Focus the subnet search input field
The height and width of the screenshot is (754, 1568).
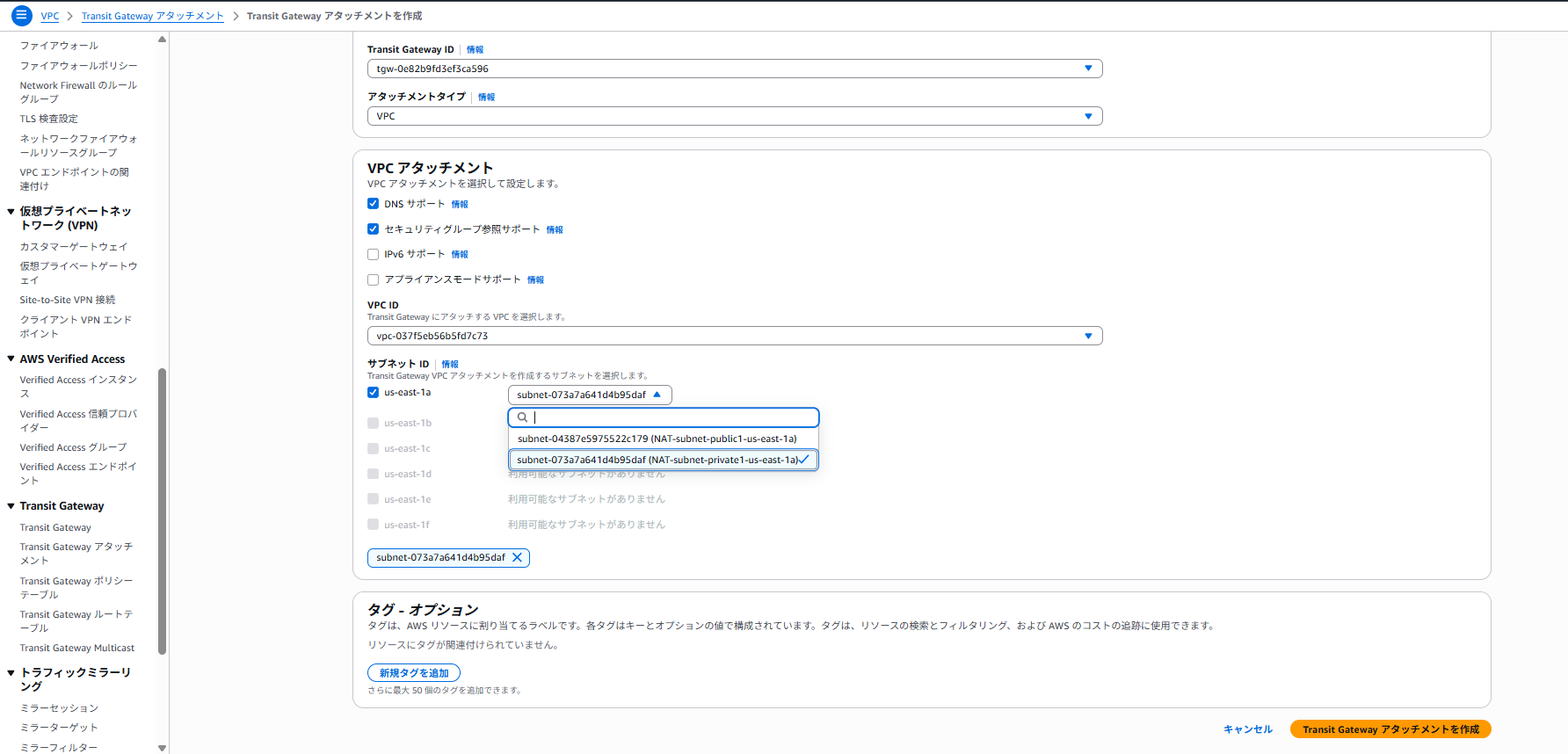point(664,417)
